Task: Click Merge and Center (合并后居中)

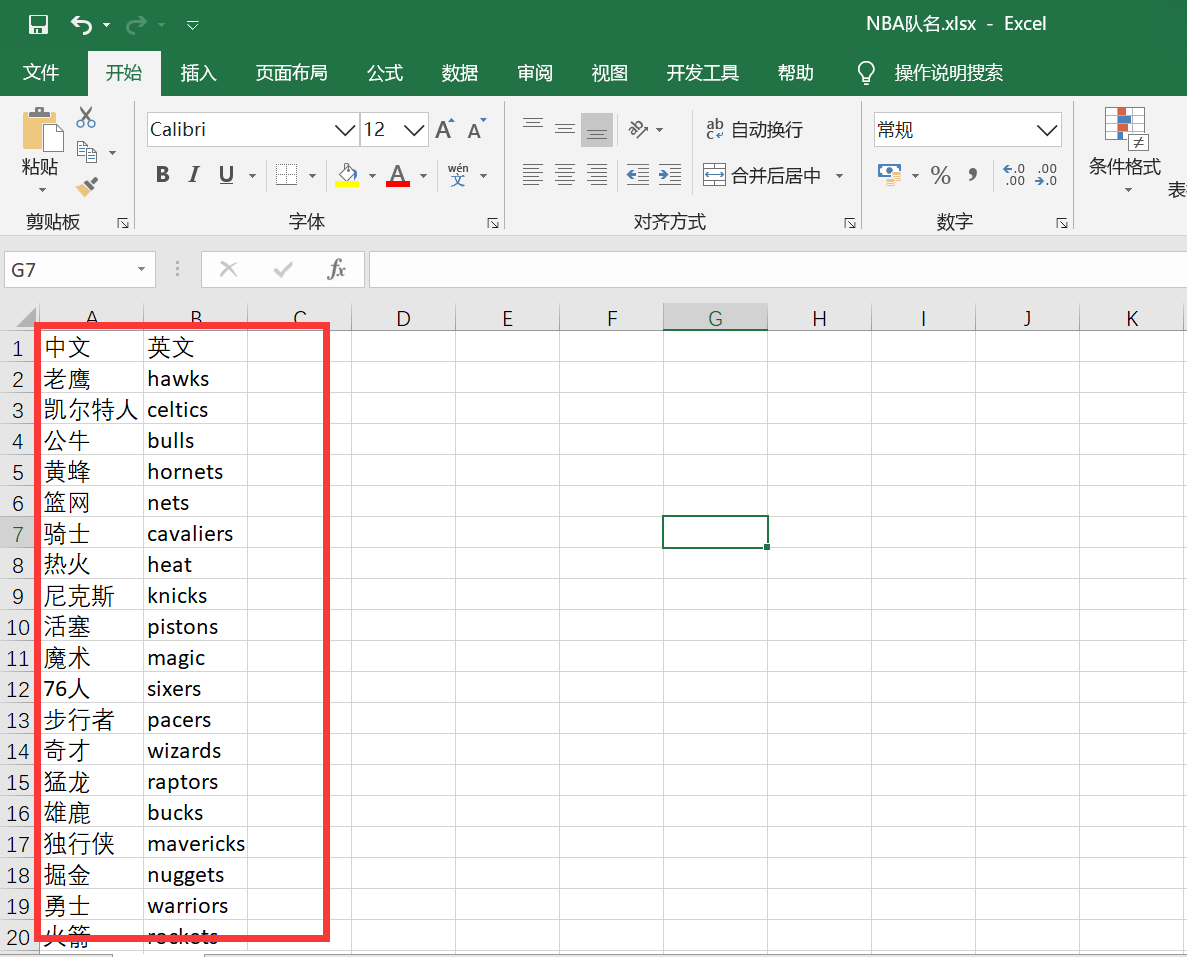Action: tap(762, 176)
